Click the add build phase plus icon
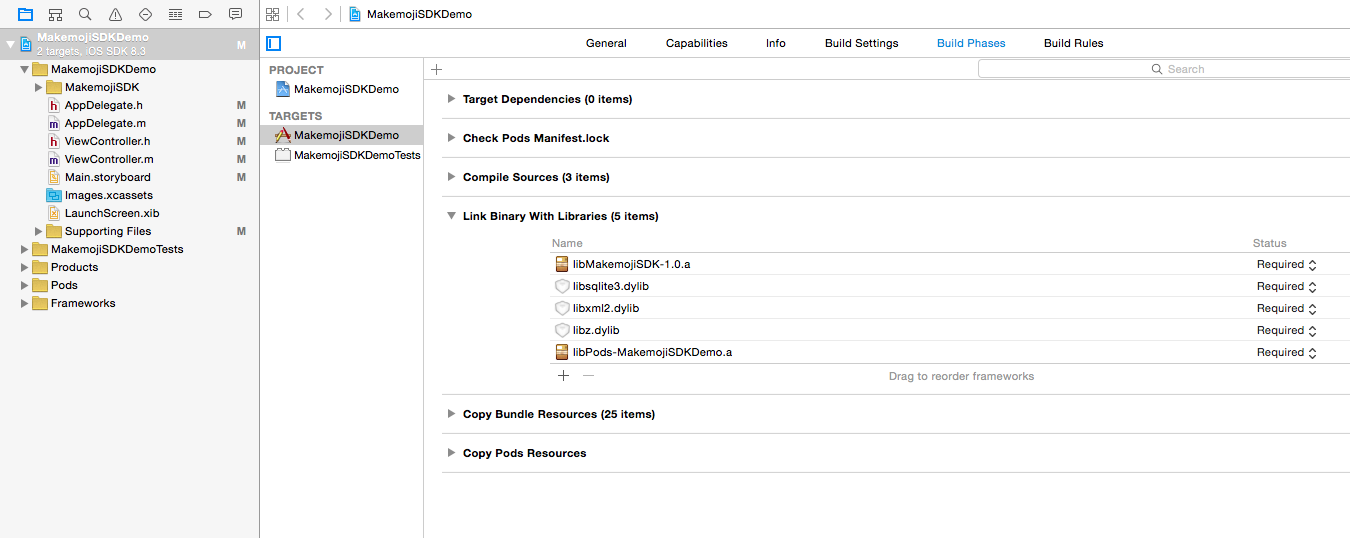This screenshot has width=1350, height=538. pos(436,69)
